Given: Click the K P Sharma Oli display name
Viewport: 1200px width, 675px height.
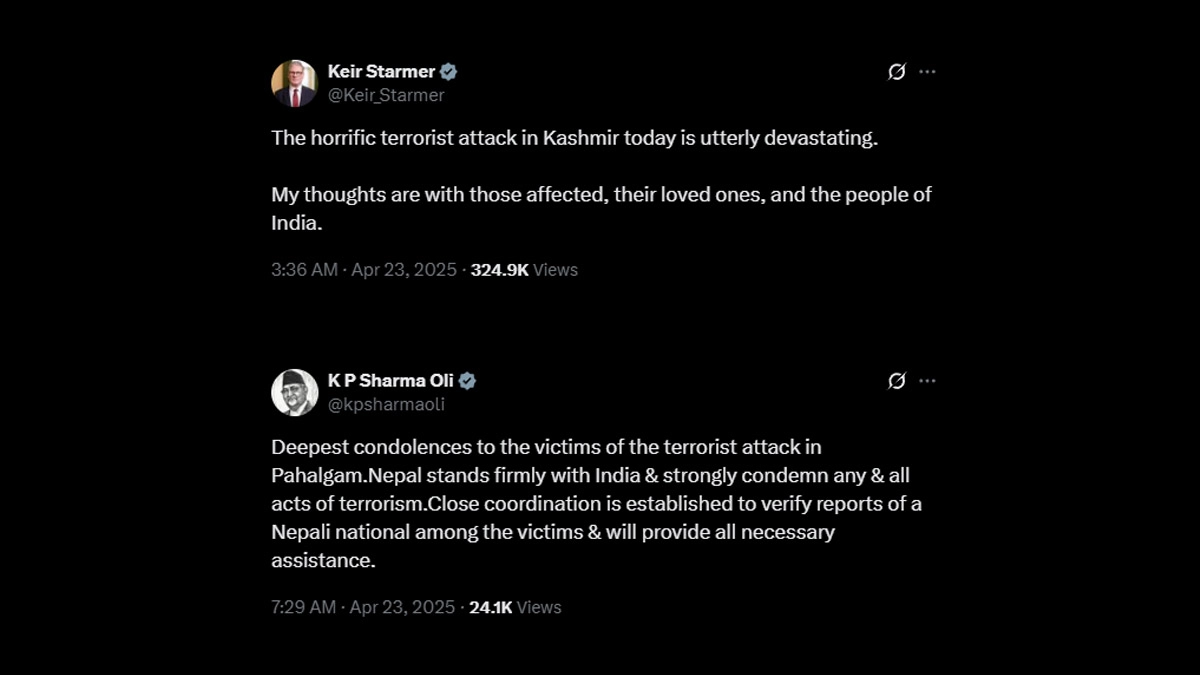Looking at the screenshot, I should pos(390,381).
